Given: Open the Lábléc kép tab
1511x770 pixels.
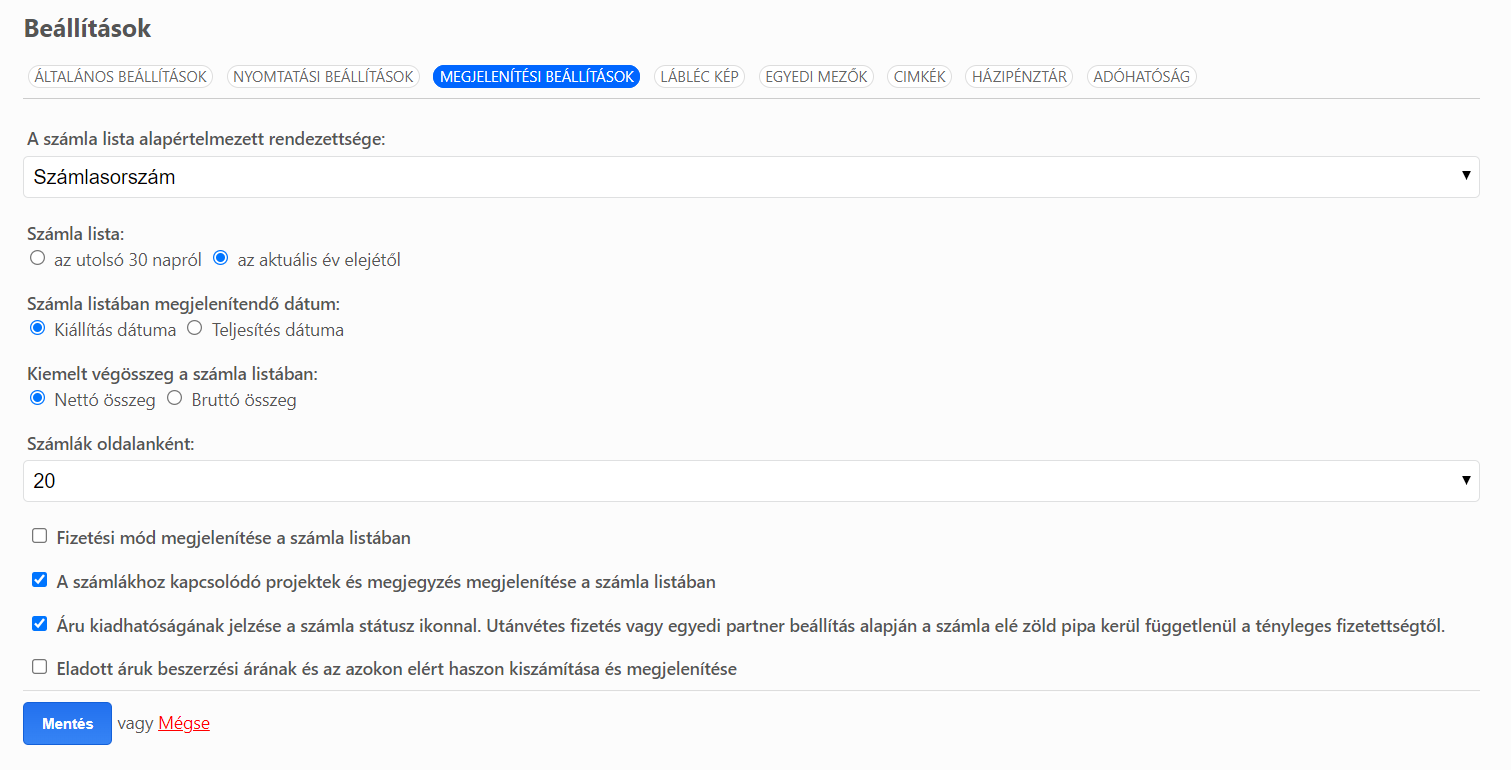Looking at the screenshot, I should [699, 77].
